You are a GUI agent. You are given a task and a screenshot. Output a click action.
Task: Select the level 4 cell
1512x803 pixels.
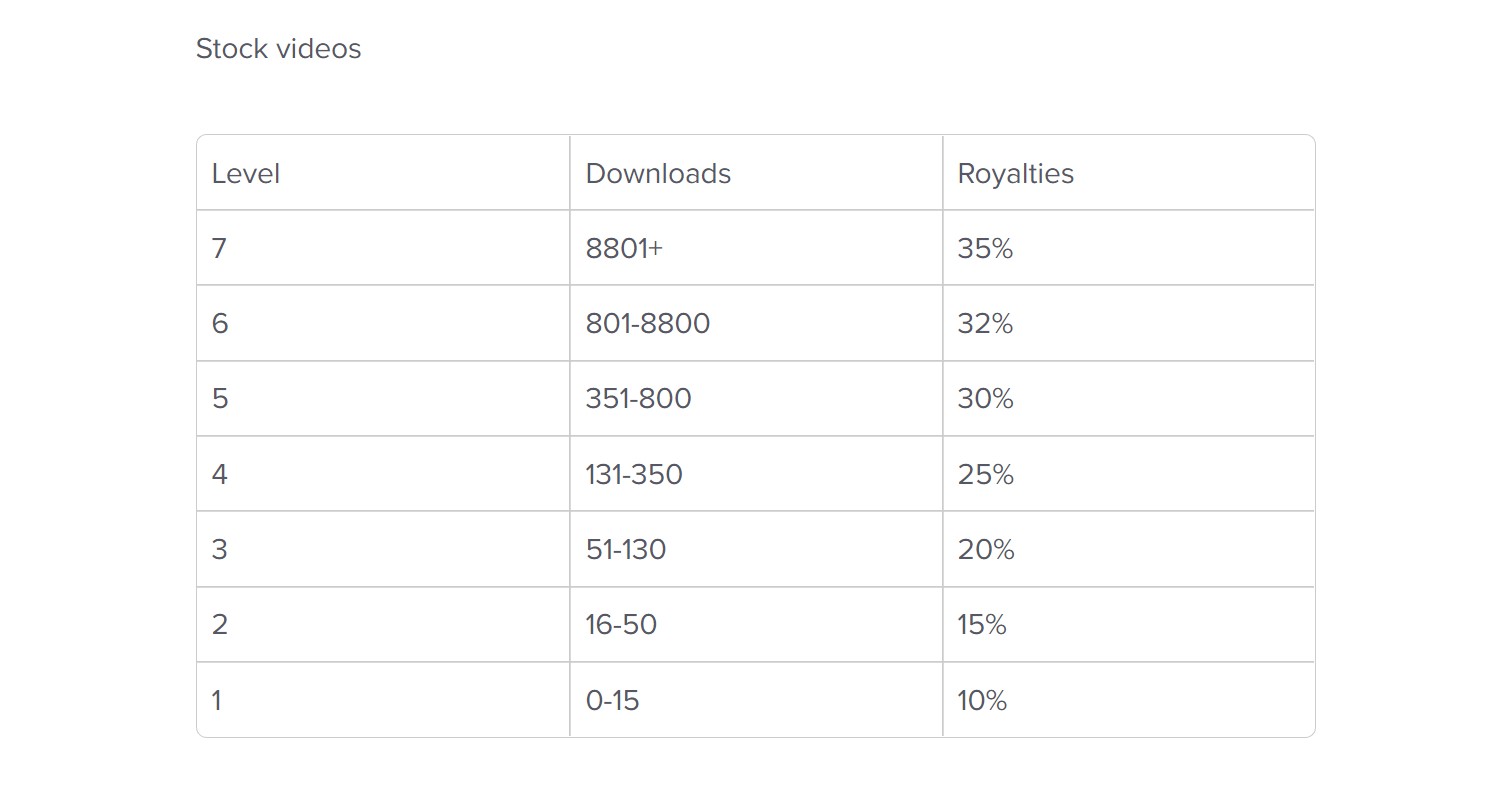click(x=220, y=474)
